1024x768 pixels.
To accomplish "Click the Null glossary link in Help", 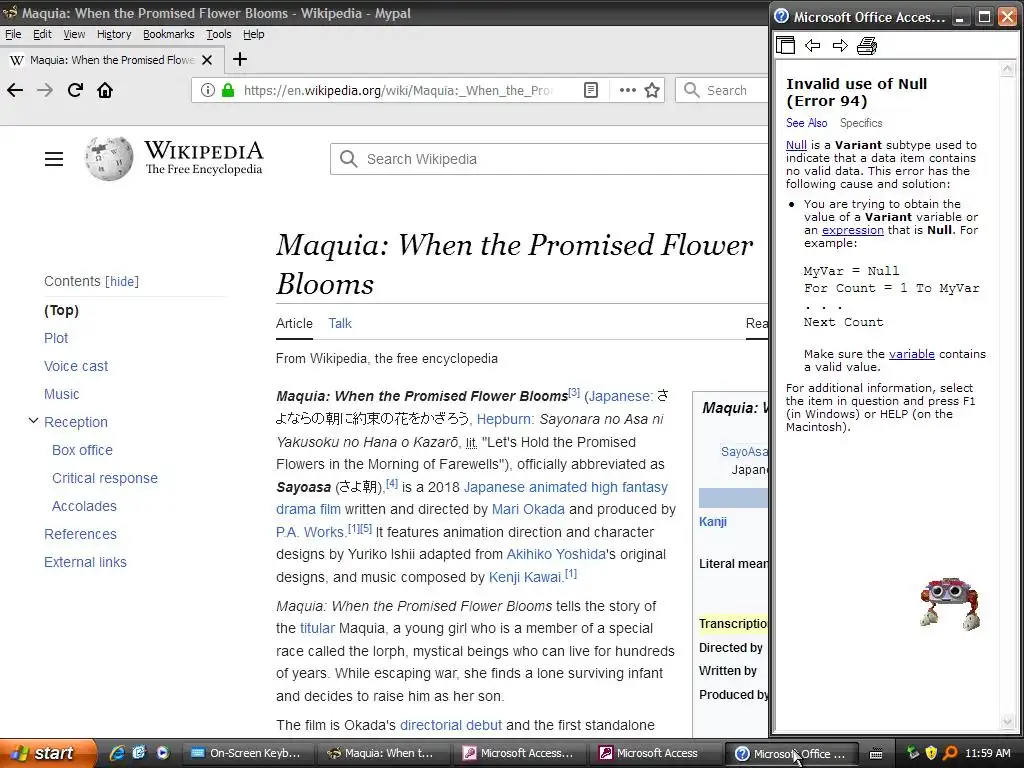I will (x=796, y=145).
